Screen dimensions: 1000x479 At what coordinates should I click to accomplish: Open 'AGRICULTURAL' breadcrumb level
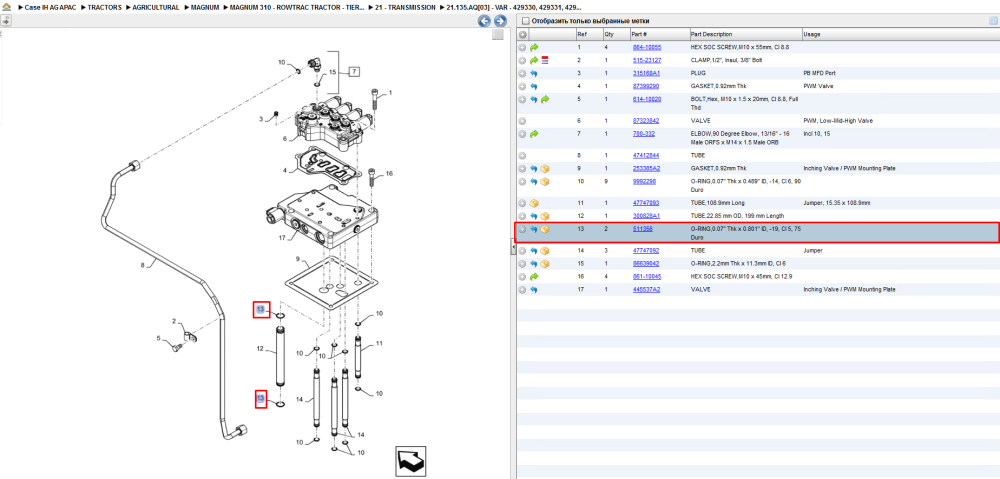coord(156,8)
